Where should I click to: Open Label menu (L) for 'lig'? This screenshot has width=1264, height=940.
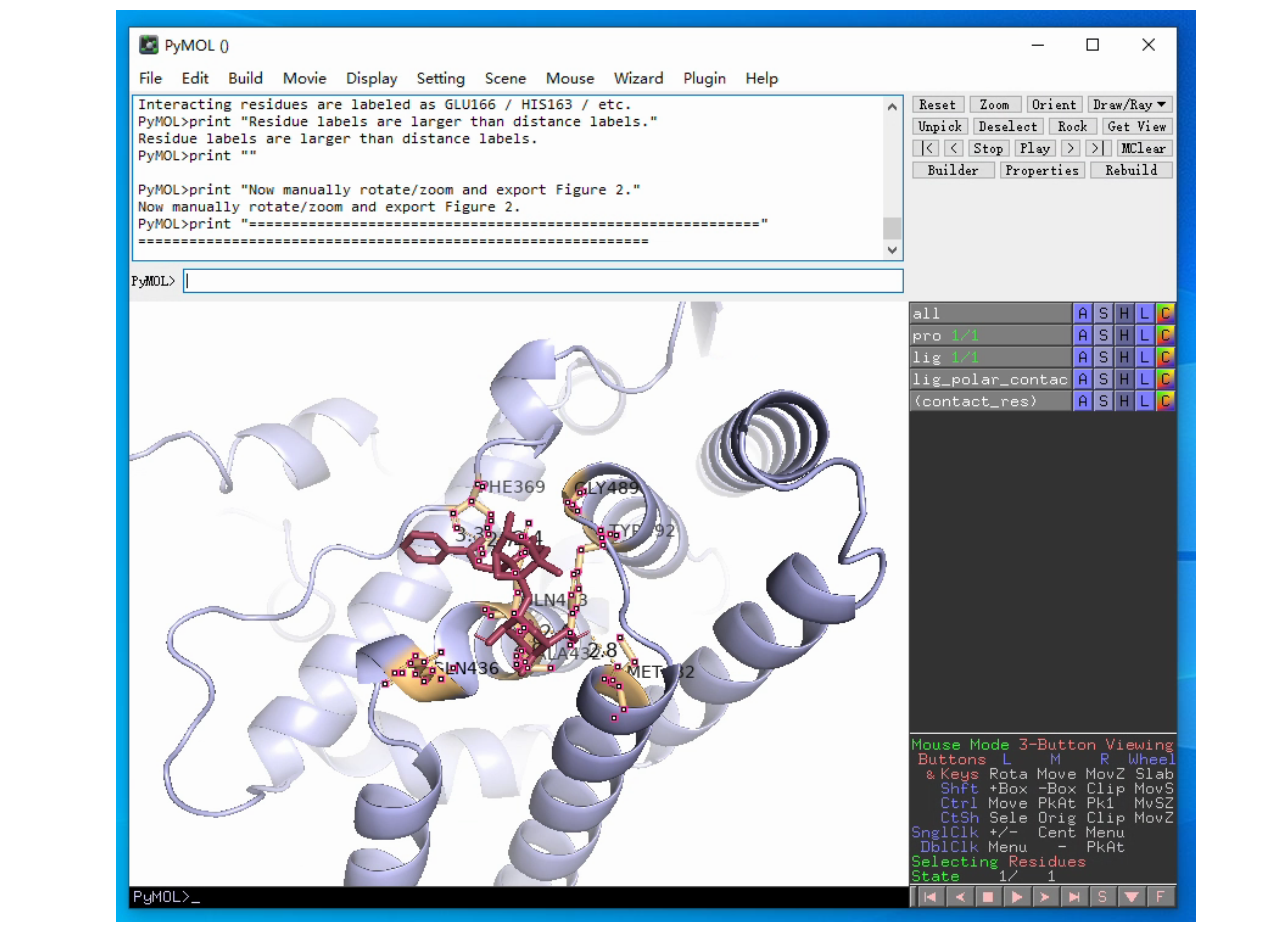[x=1144, y=357]
